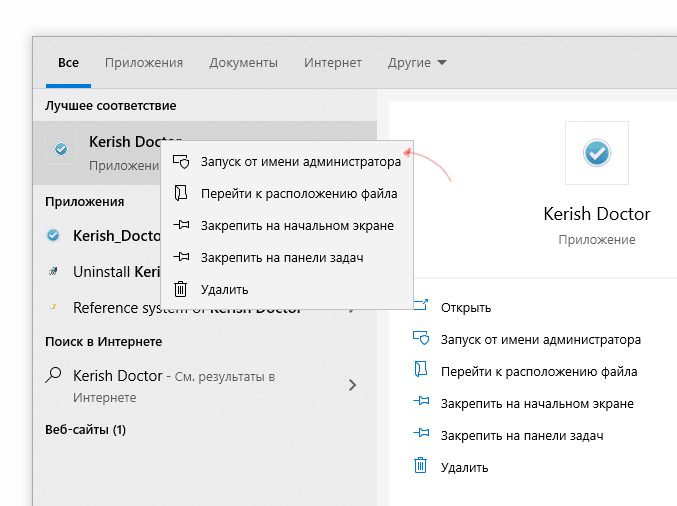Select Перейти к расположению файла in context menu
This screenshot has height=506, width=677.
[287, 193]
